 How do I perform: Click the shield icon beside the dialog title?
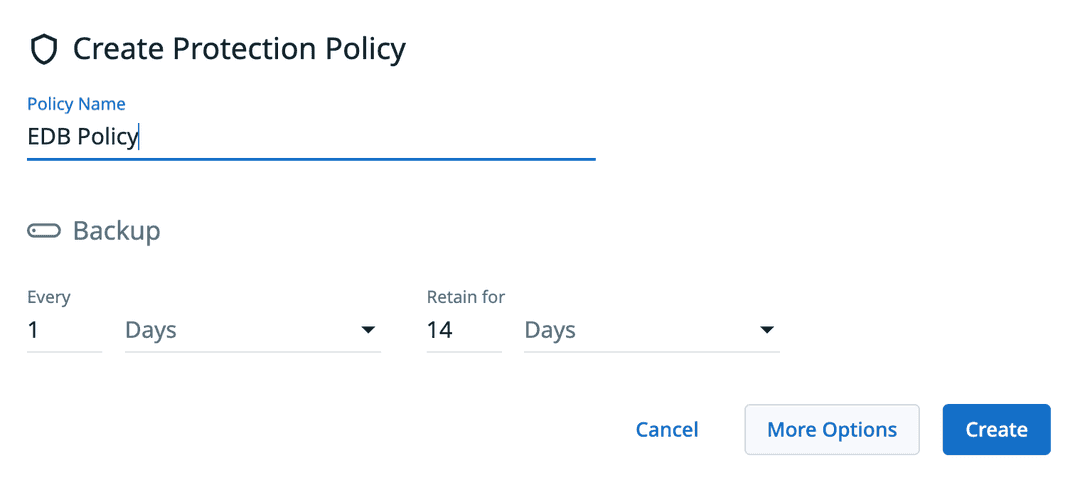[45, 49]
